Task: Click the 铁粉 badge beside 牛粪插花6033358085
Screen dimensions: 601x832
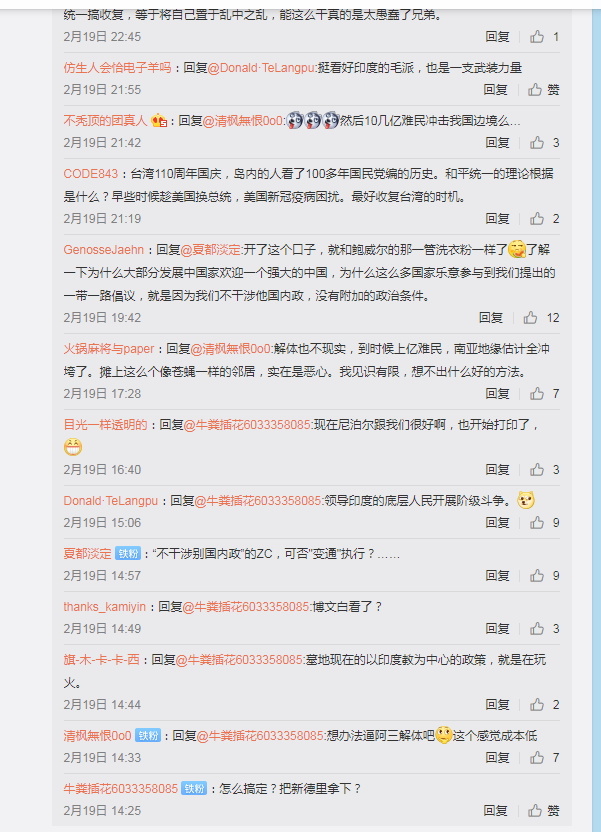Action: 194,788
